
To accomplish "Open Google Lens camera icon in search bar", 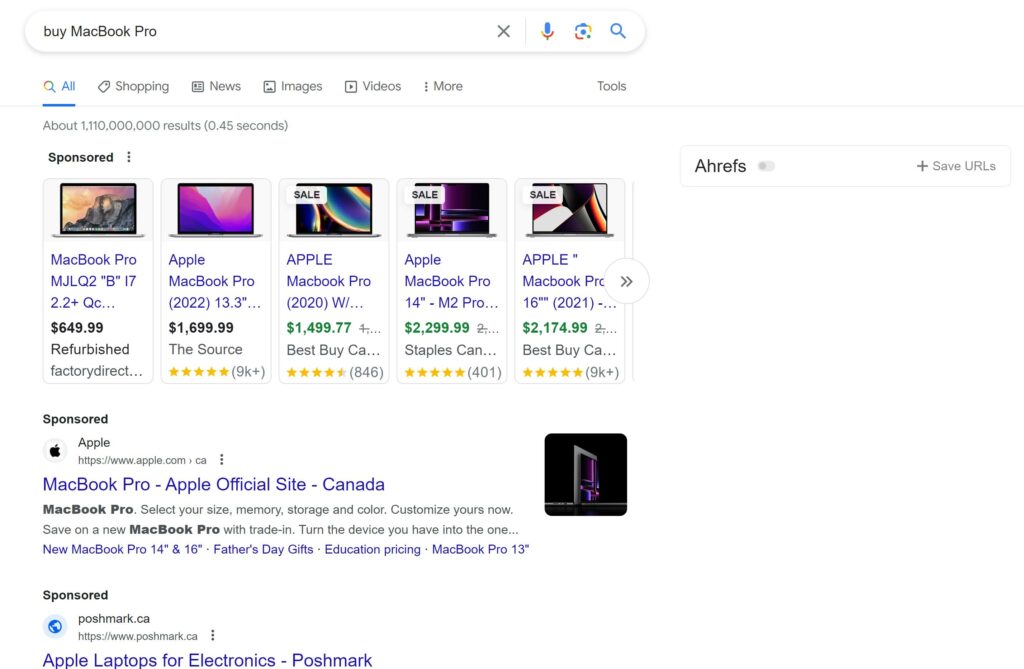I will pos(583,31).
